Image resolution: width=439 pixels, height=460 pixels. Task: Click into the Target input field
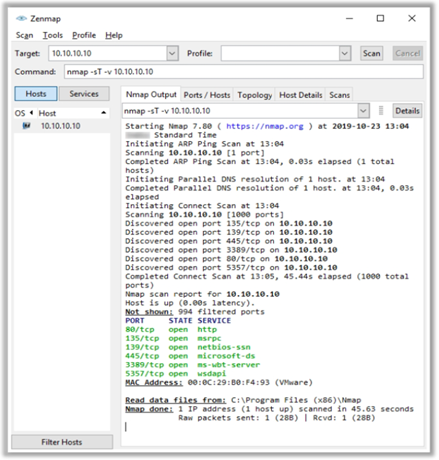click(x=108, y=53)
